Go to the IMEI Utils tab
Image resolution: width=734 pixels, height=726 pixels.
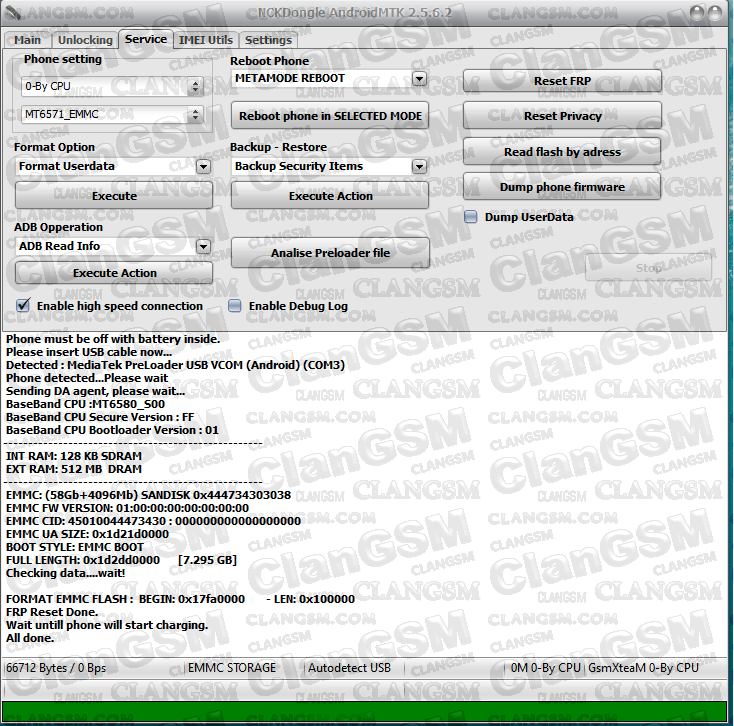pos(205,40)
